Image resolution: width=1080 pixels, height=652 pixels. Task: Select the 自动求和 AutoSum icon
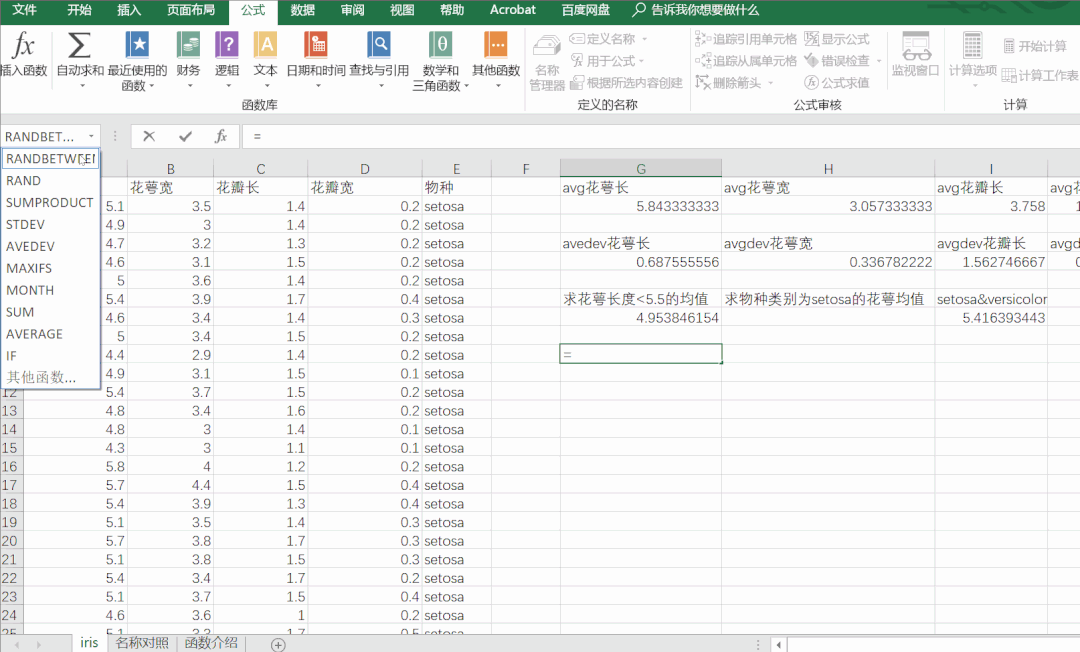[79, 45]
